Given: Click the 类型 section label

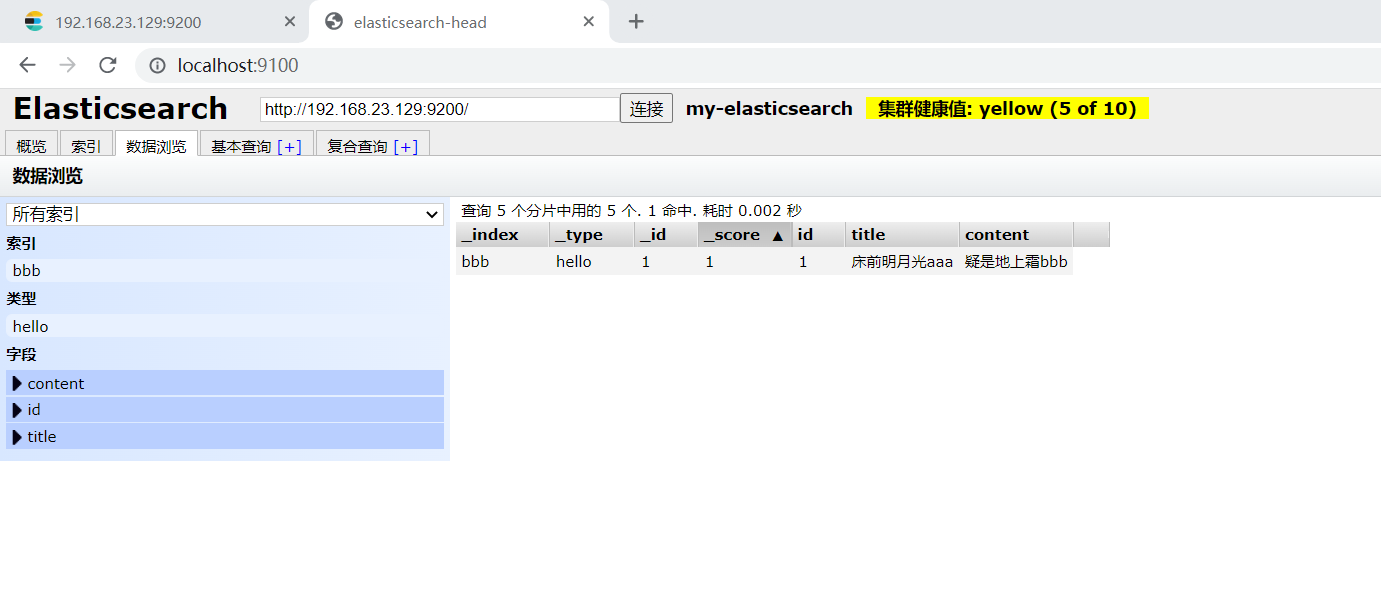Looking at the screenshot, I should tap(21, 298).
